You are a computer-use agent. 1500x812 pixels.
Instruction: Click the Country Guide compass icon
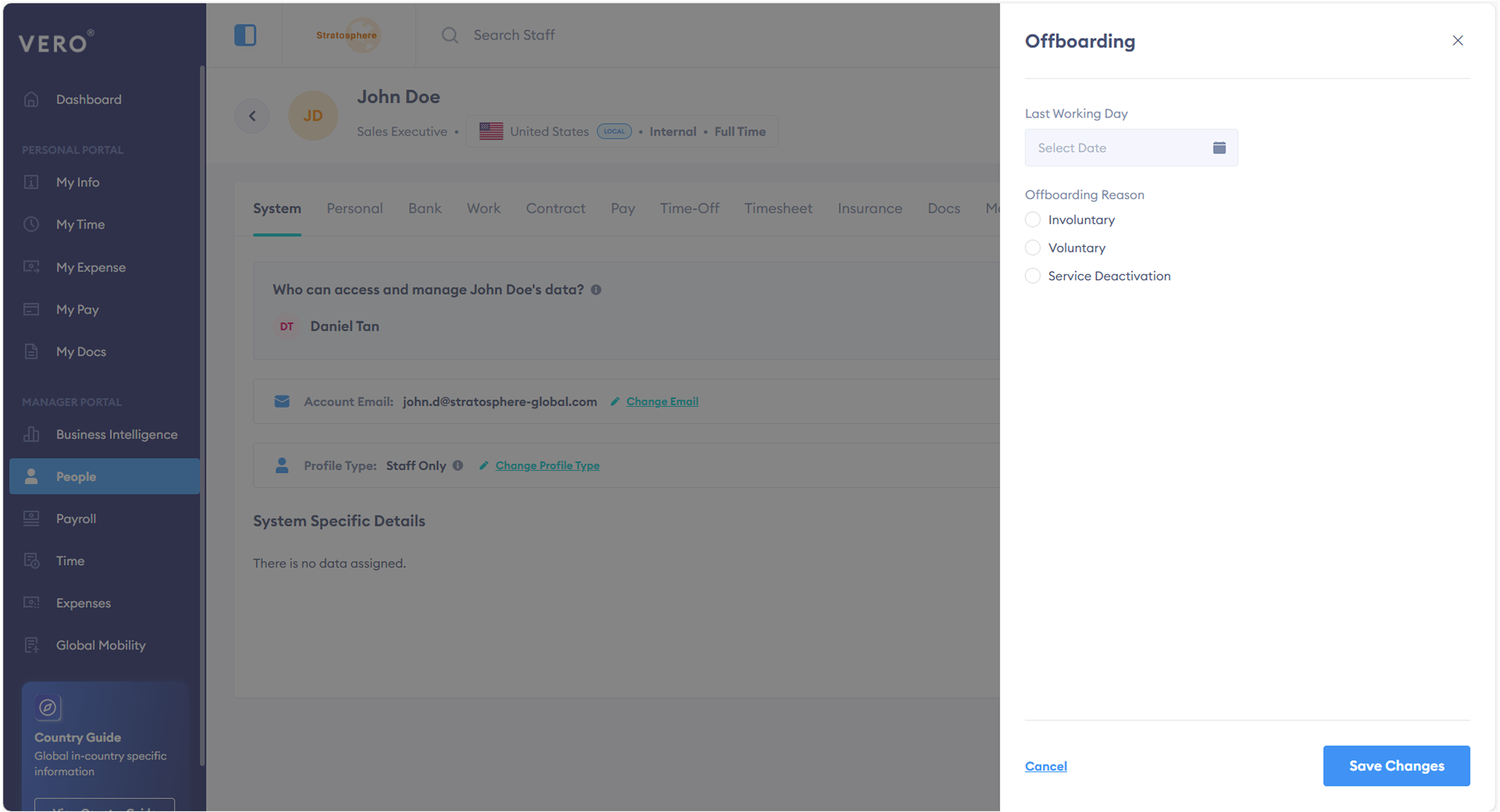(48, 708)
